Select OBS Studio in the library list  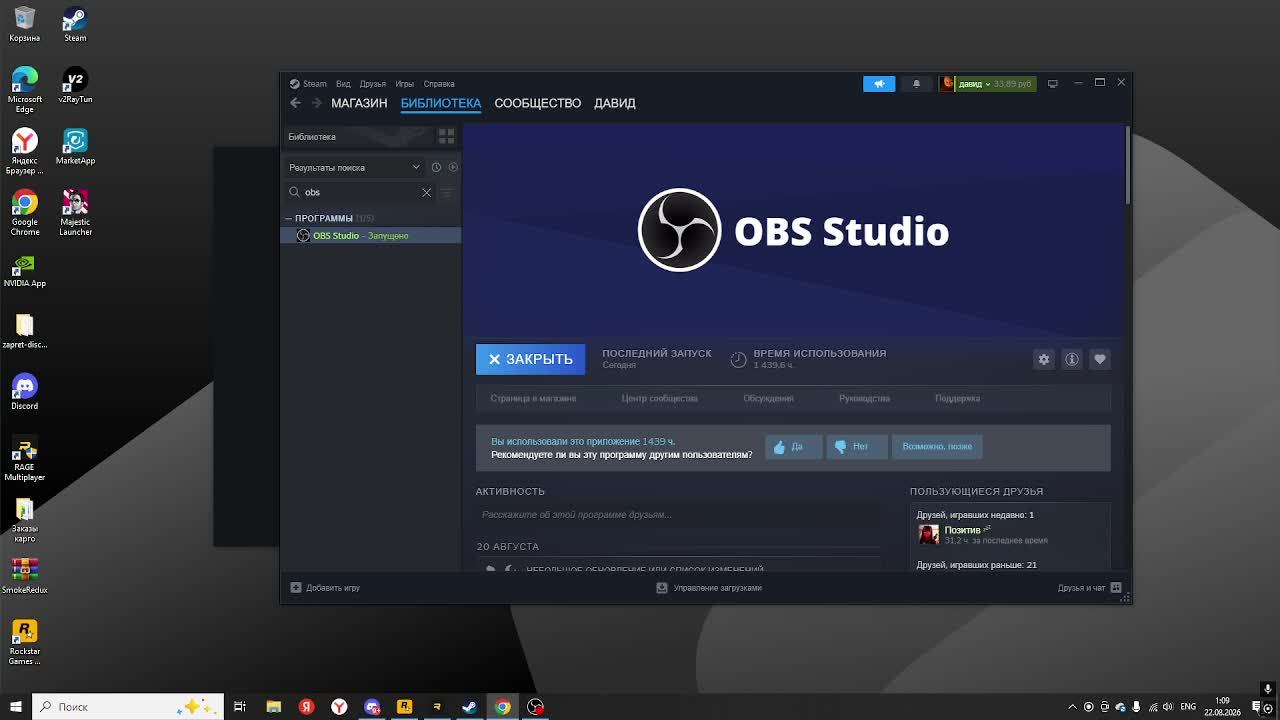(x=371, y=236)
